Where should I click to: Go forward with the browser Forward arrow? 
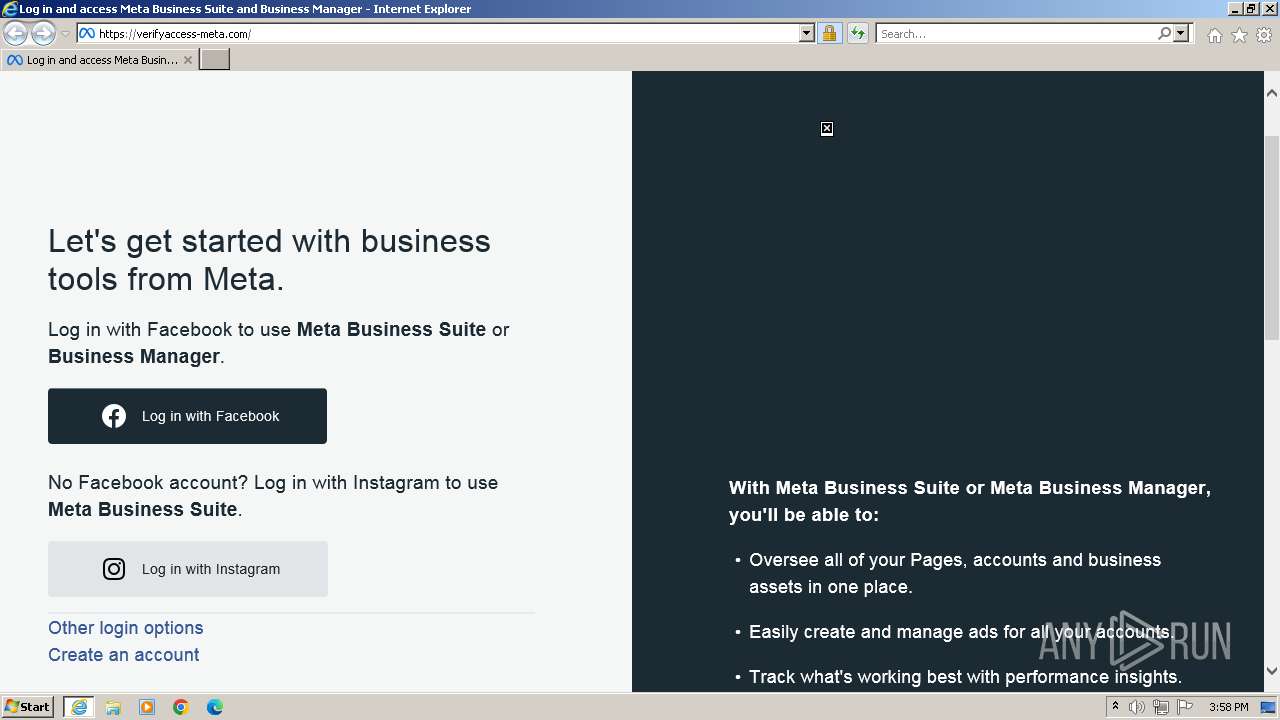point(43,34)
